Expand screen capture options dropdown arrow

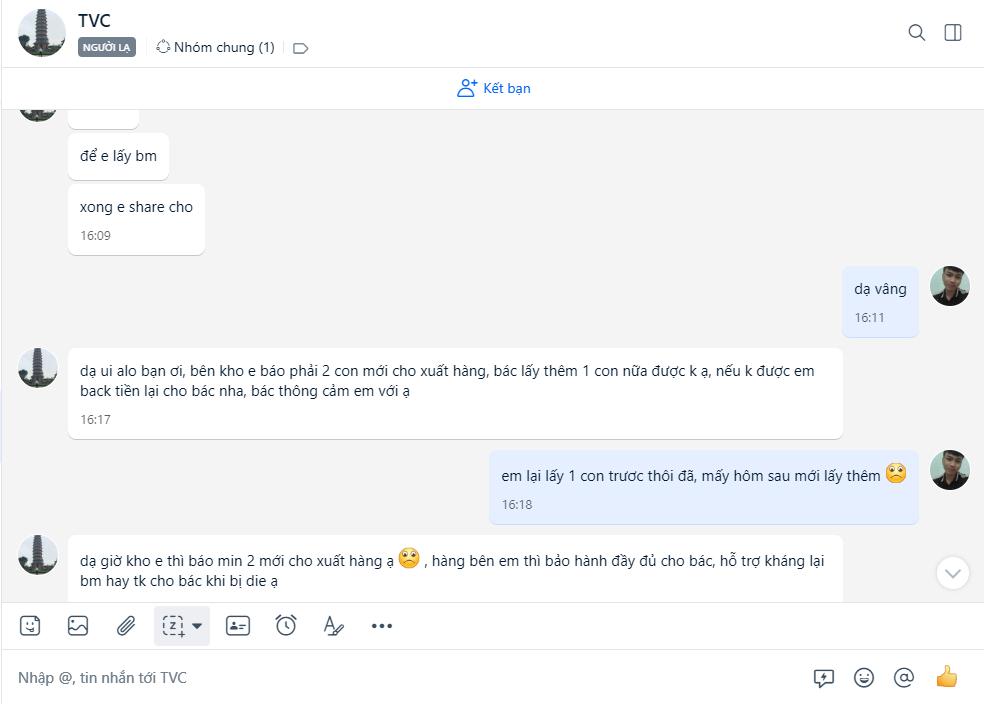click(197, 626)
